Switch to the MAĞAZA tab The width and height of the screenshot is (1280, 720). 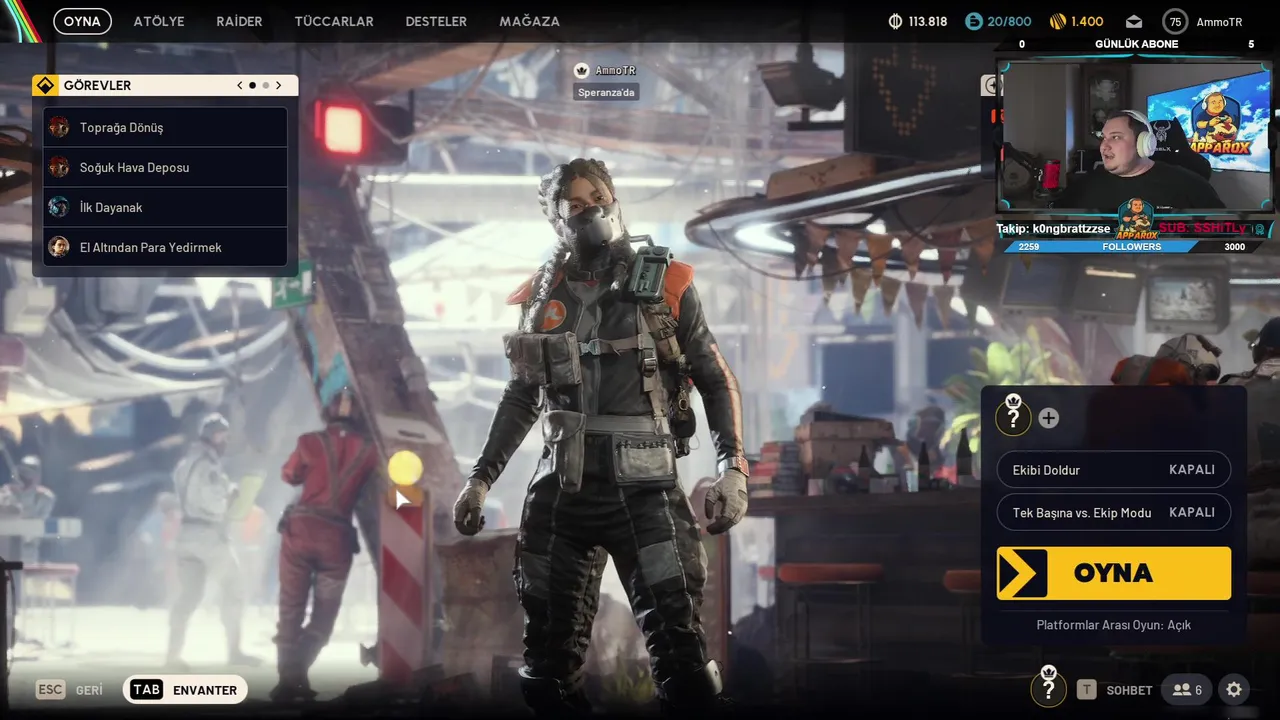(529, 21)
